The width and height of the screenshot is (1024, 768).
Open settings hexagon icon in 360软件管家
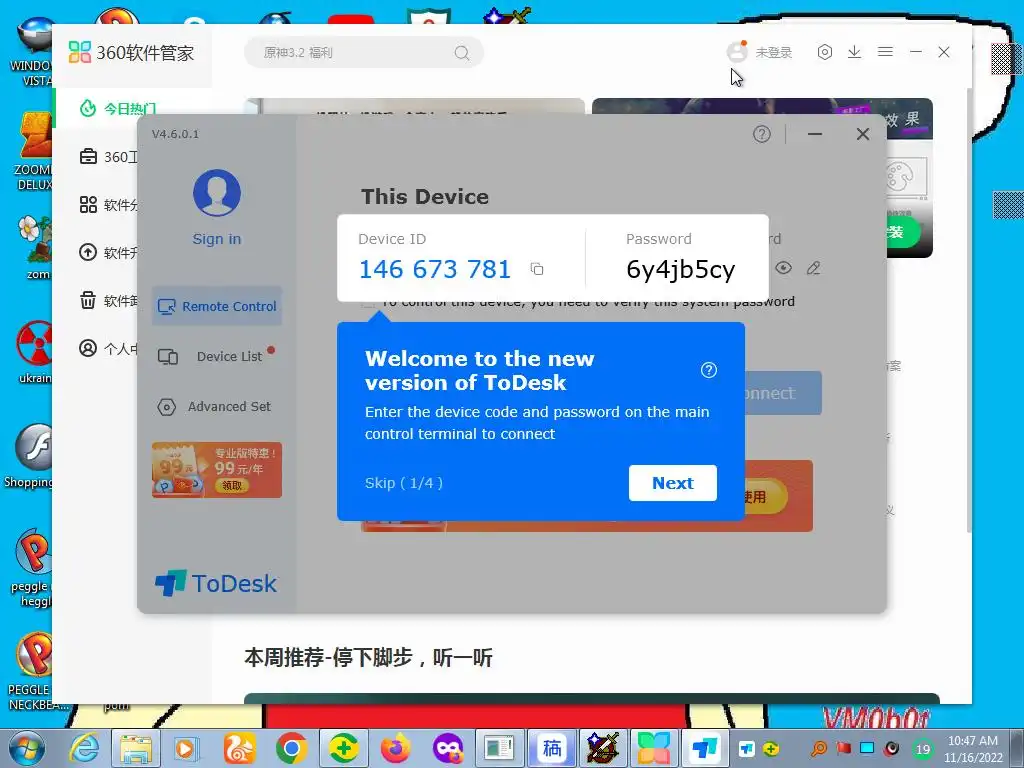pos(825,52)
